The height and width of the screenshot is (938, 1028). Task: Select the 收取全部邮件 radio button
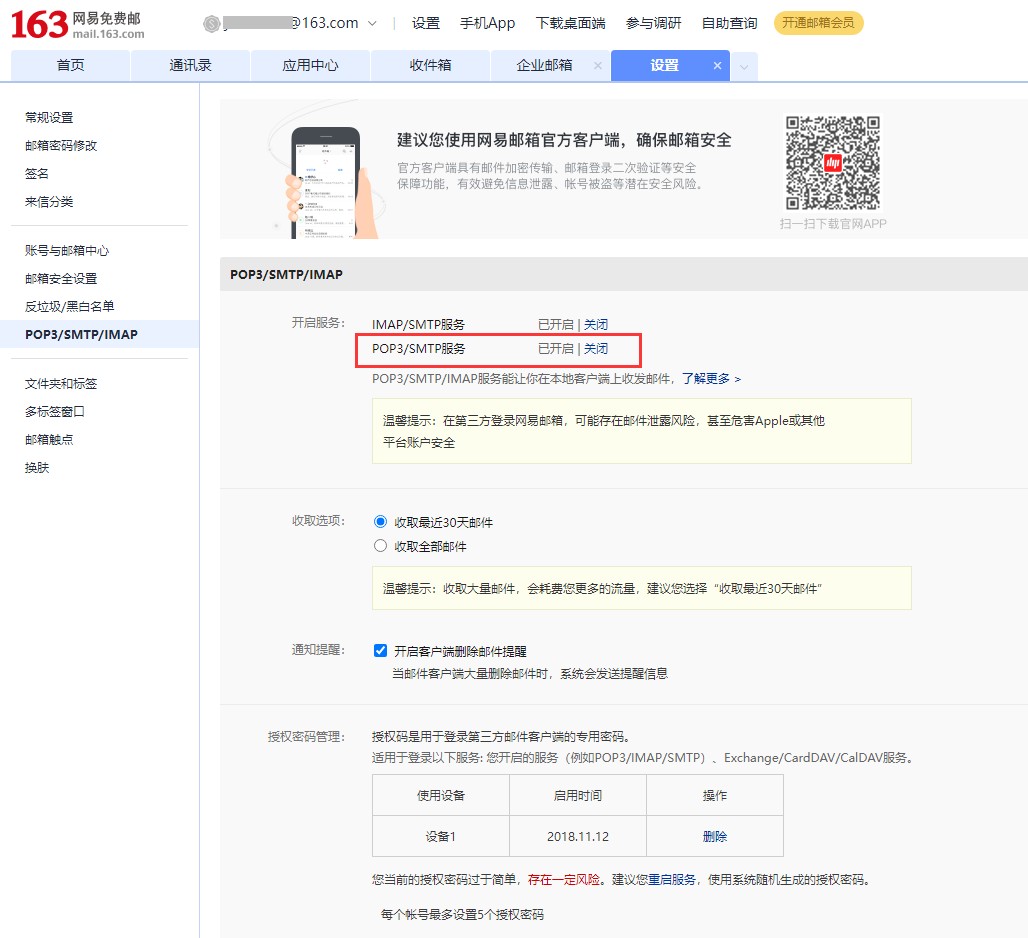(380, 544)
